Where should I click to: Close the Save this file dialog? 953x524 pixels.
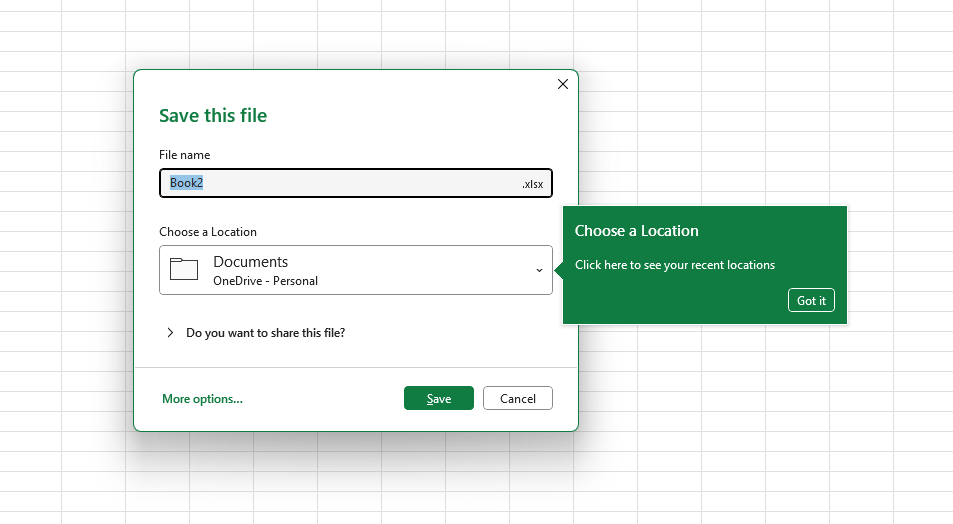tap(563, 84)
